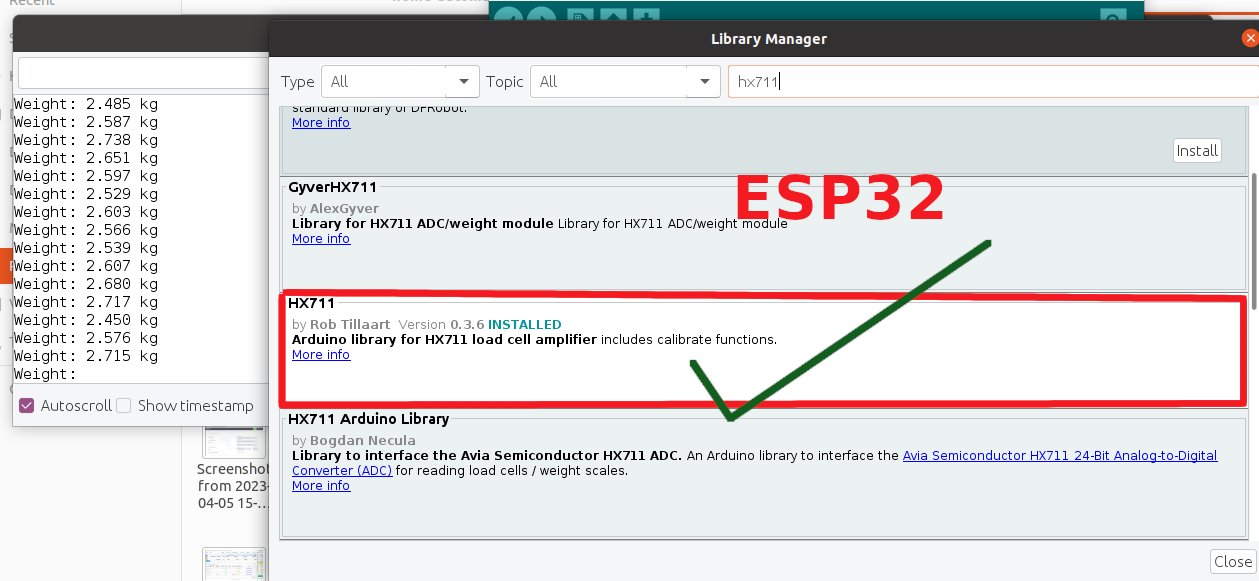Screen dimensions: 1259x581
Task: Click the serial line Weight: 2.607 kg
Action: pyautogui.click(x=86, y=265)
